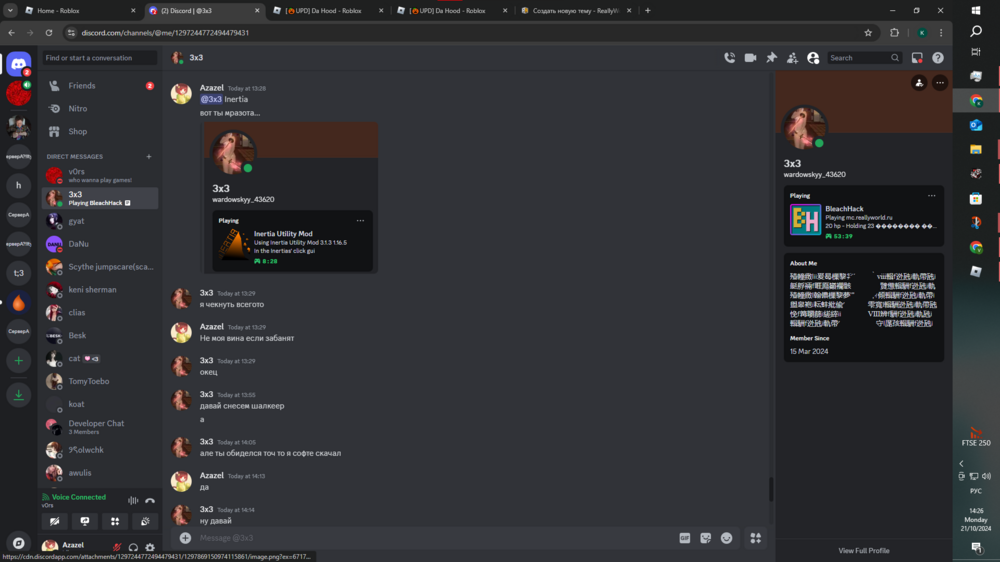This screenshot has width=1000, height=562.
Task: Click Azazel username in first message
Action: (212, 88)
